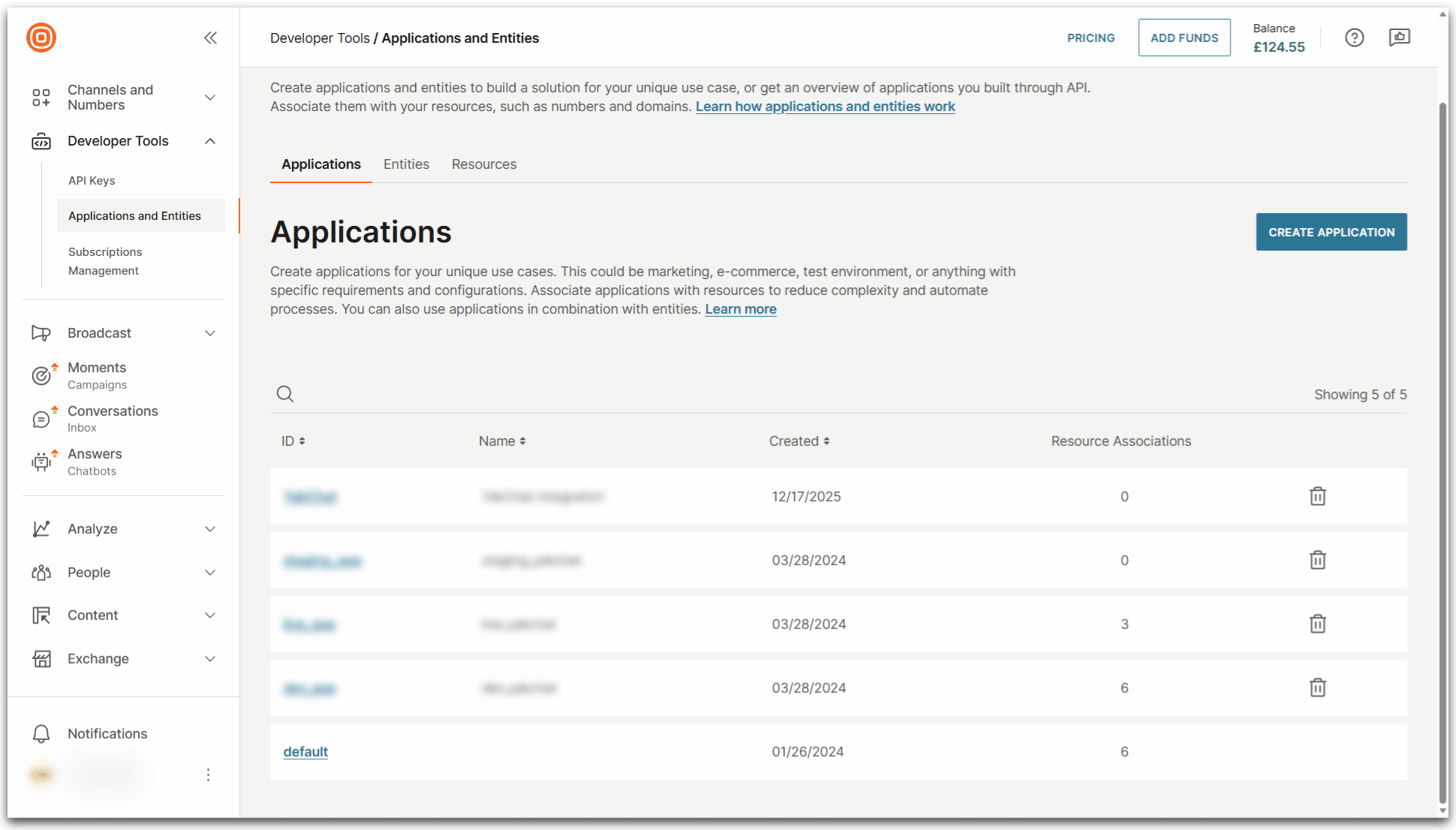The height and width of the screenshot is (830, 1456).
Task: Open Moments Campaigns from sidebar icon
Action: pos(41,375)
